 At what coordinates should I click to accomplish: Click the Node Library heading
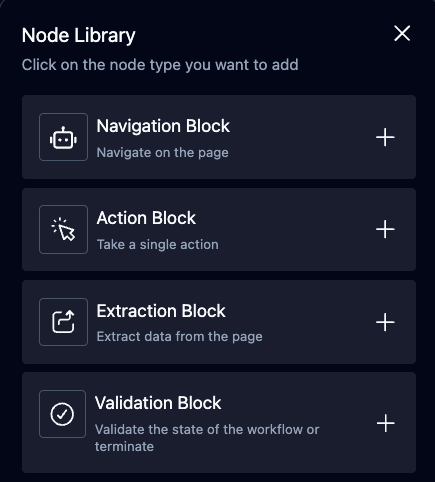(x=79, y=36)
